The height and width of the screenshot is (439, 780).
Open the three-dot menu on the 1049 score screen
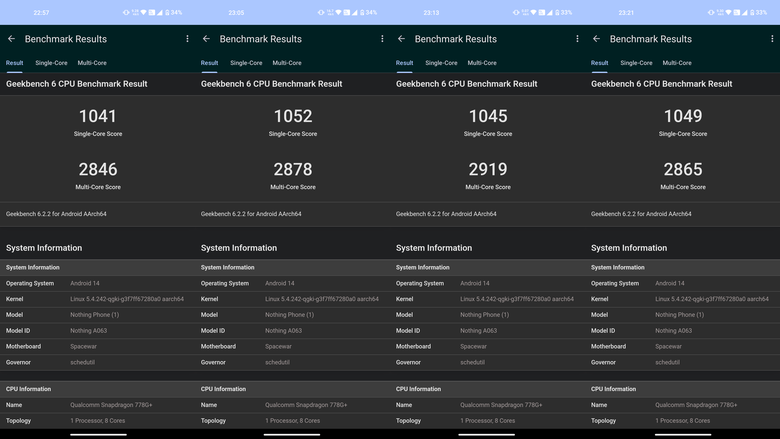(x=772, y=39)
